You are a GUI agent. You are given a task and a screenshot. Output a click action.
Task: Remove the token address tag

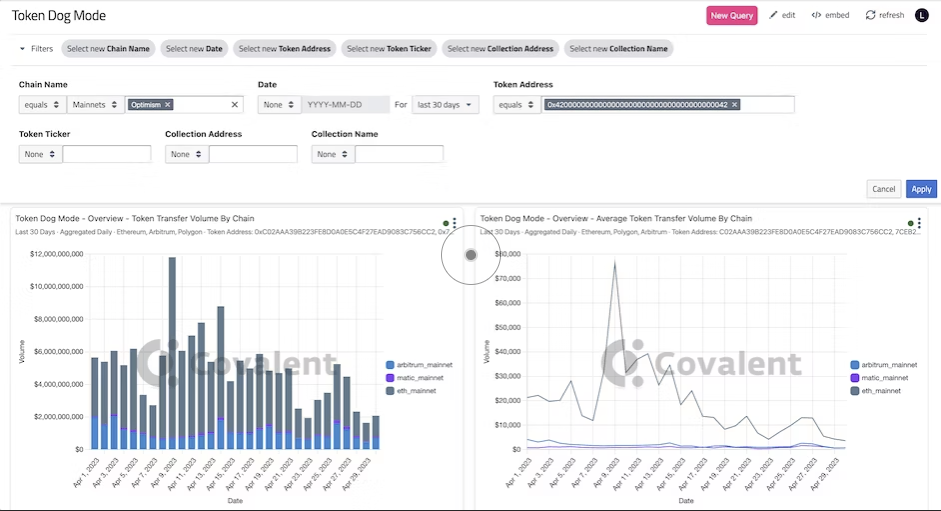(735, 104)
